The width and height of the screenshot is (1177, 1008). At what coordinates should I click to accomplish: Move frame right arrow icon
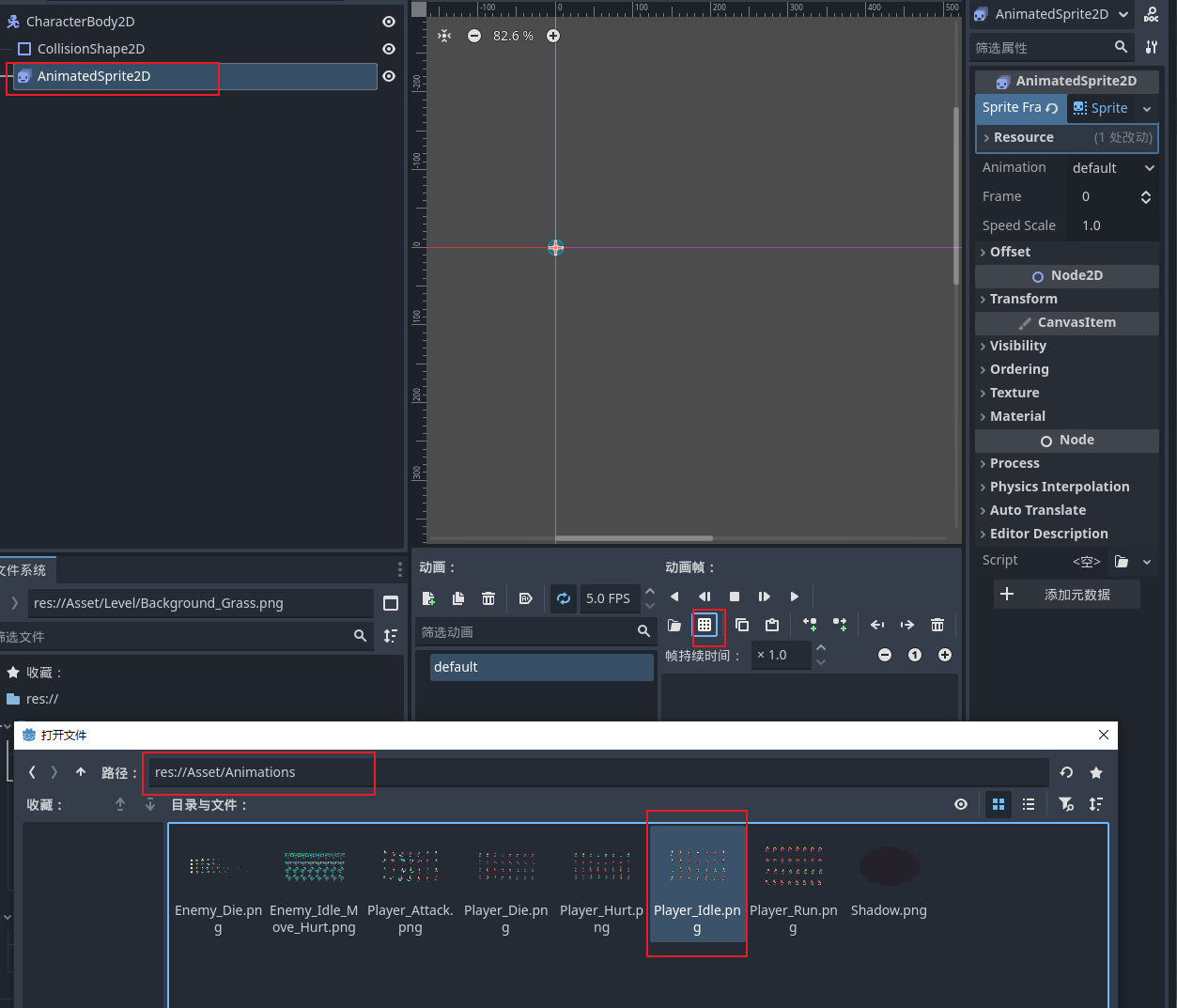pos(907,625)
